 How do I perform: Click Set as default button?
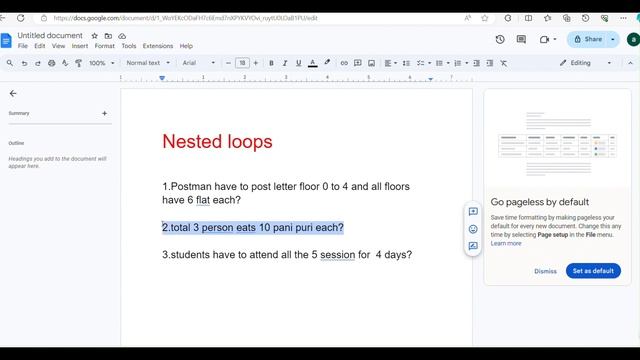tap(593, 271)
